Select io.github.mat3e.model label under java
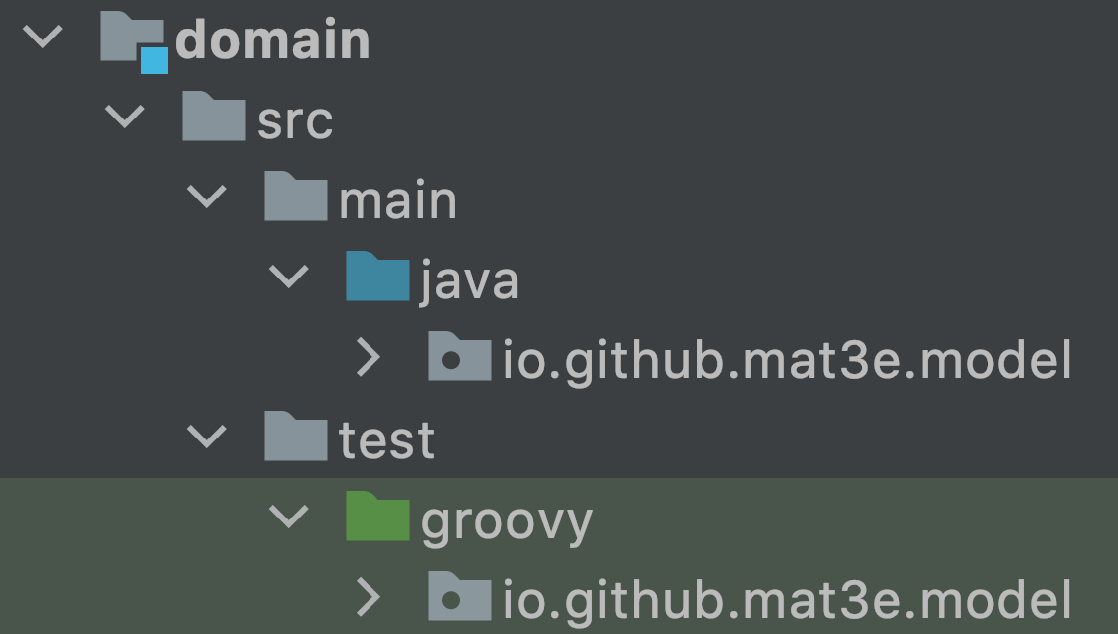 click(x=787, y=360)
